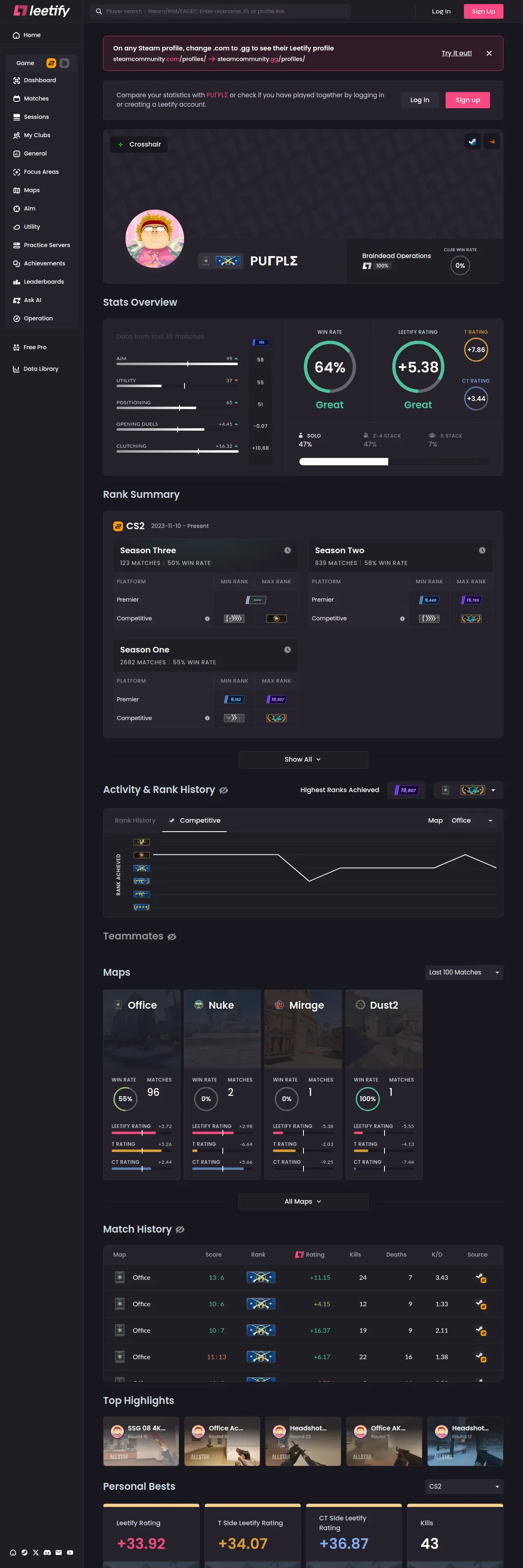Close the Steam profile tip banner
Viewport: 523px width, 1568px height.
coord(489,54)
